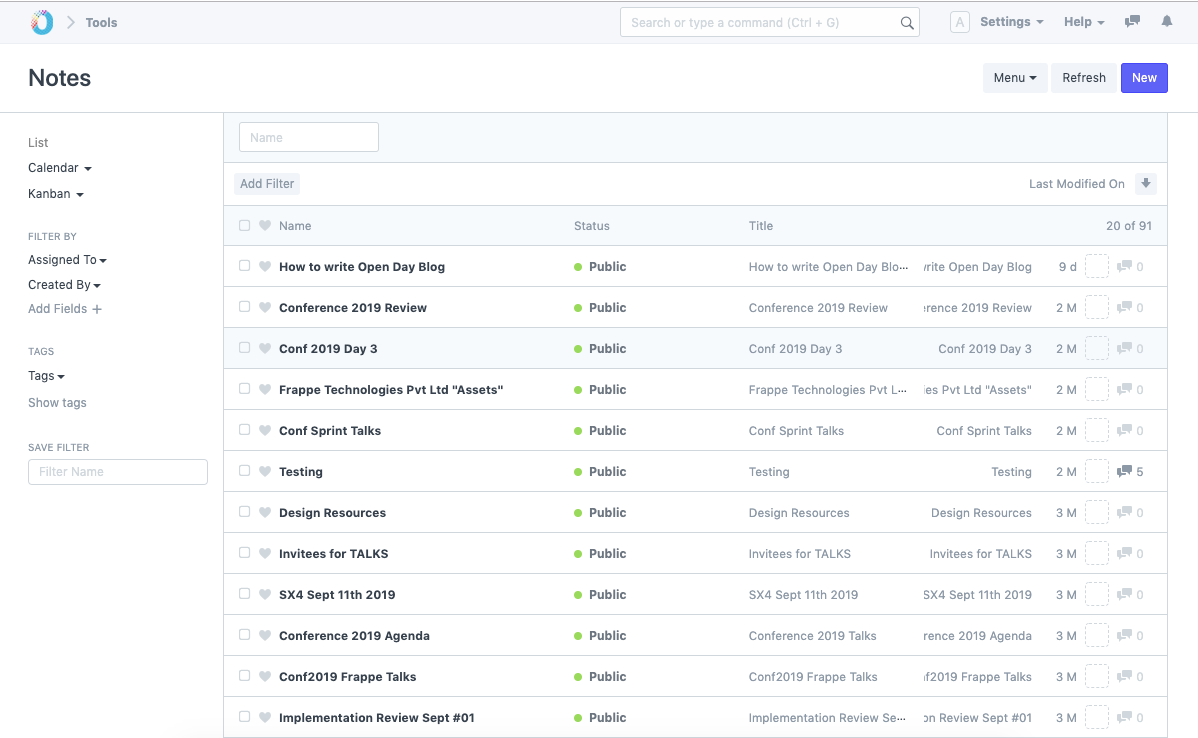Screen dimensions: 1198x738
Task: Open the Tags dropdown
Action: pos(46,376)
